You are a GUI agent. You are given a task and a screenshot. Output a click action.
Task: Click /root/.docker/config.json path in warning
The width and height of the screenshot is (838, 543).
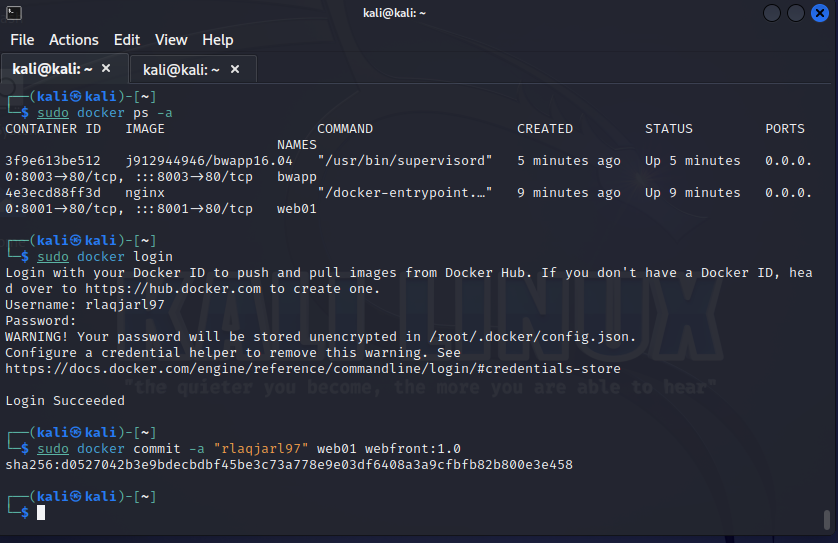[529, 337]
